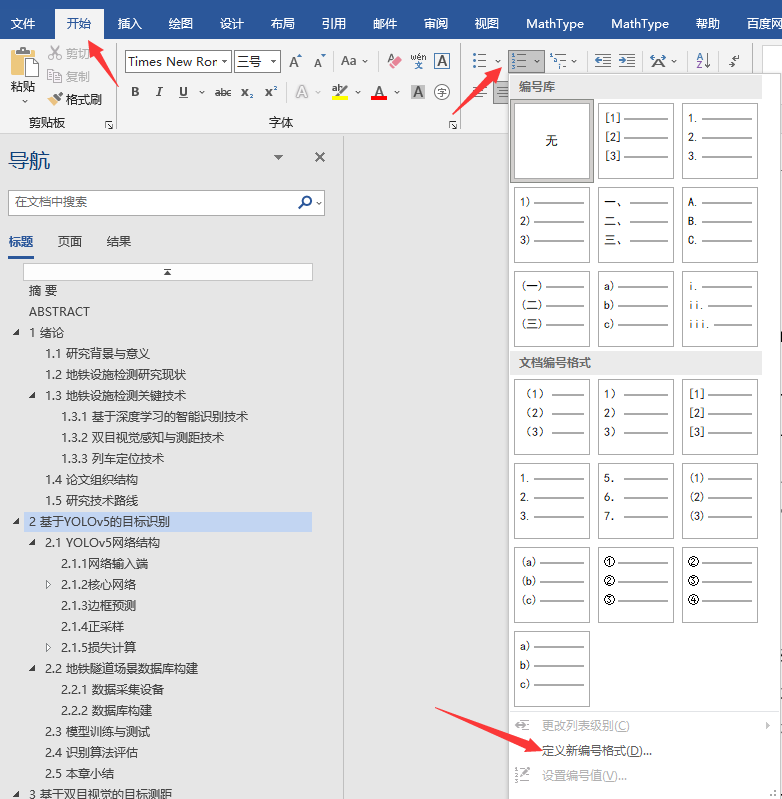Viewport: 782px width, 799px height.
Task: Select the ①②③ circled numbering format
Action: [x=636, y=585]
